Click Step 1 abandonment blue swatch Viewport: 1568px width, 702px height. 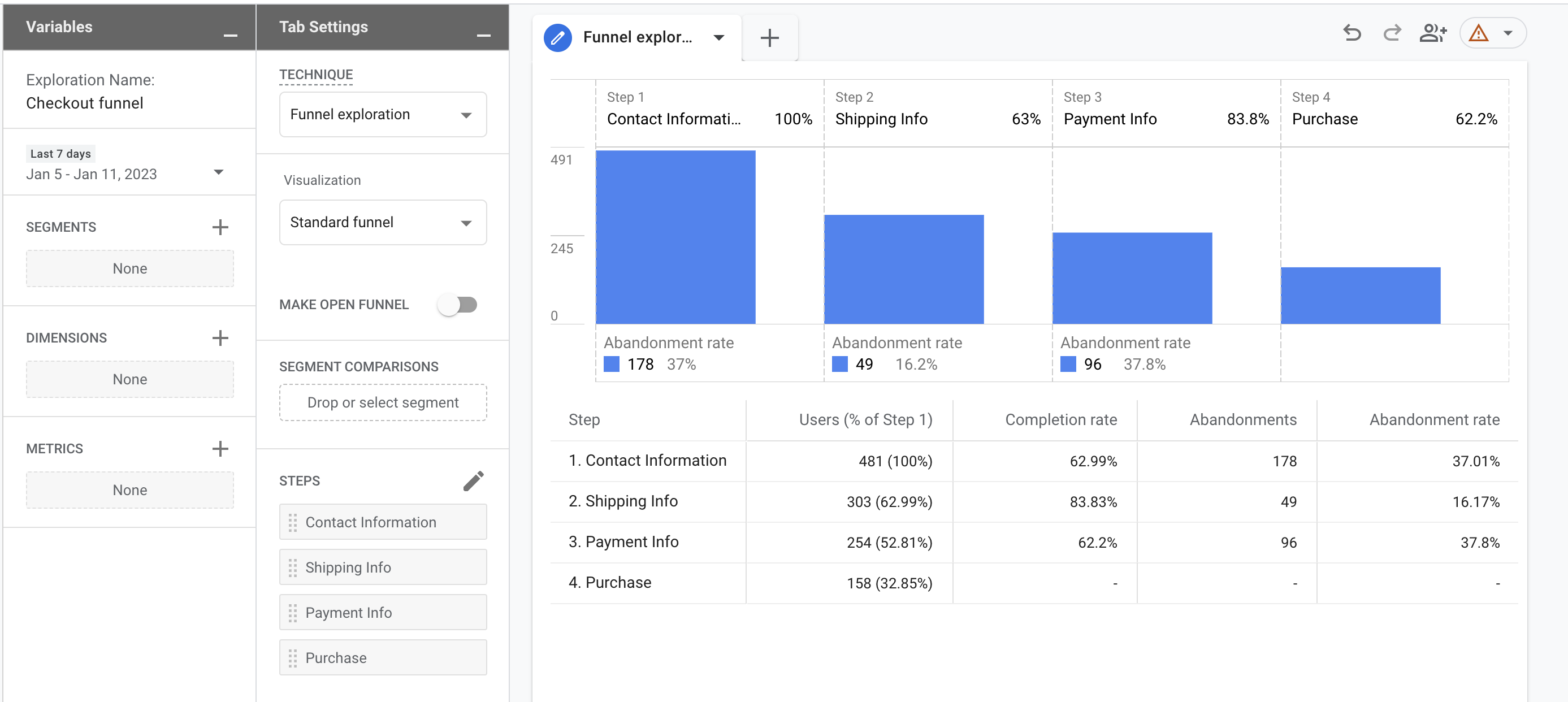pyautogui.click(x=611, y=364)
